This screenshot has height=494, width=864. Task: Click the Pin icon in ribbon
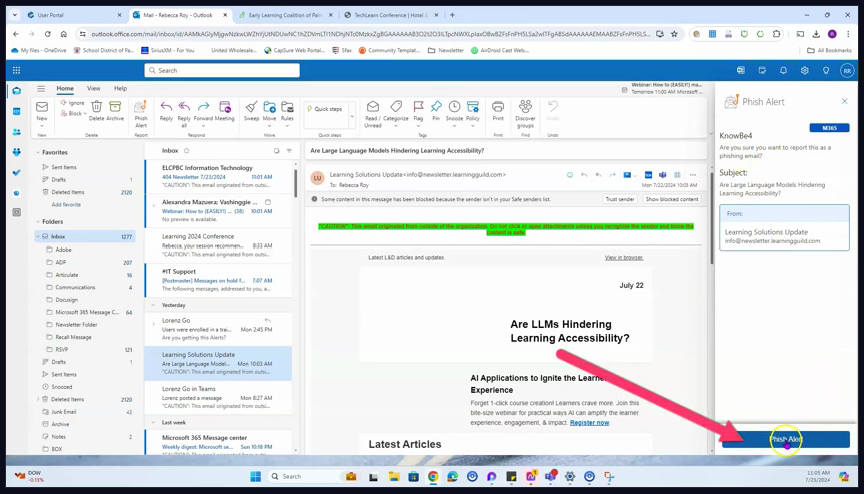tap(436, 106)
